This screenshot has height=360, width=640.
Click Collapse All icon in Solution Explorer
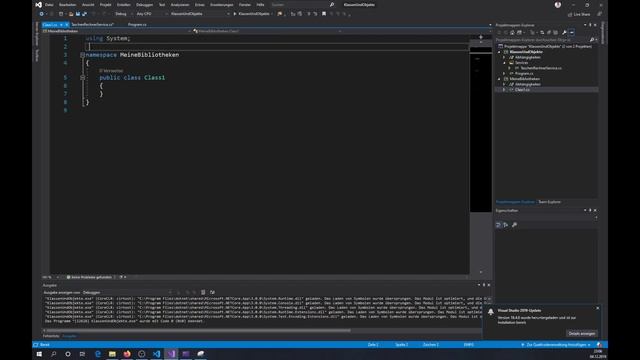549,32
